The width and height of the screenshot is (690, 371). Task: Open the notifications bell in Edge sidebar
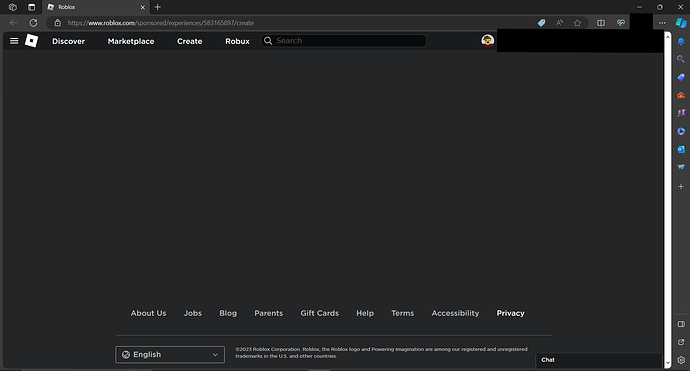(x=681, y=41)
